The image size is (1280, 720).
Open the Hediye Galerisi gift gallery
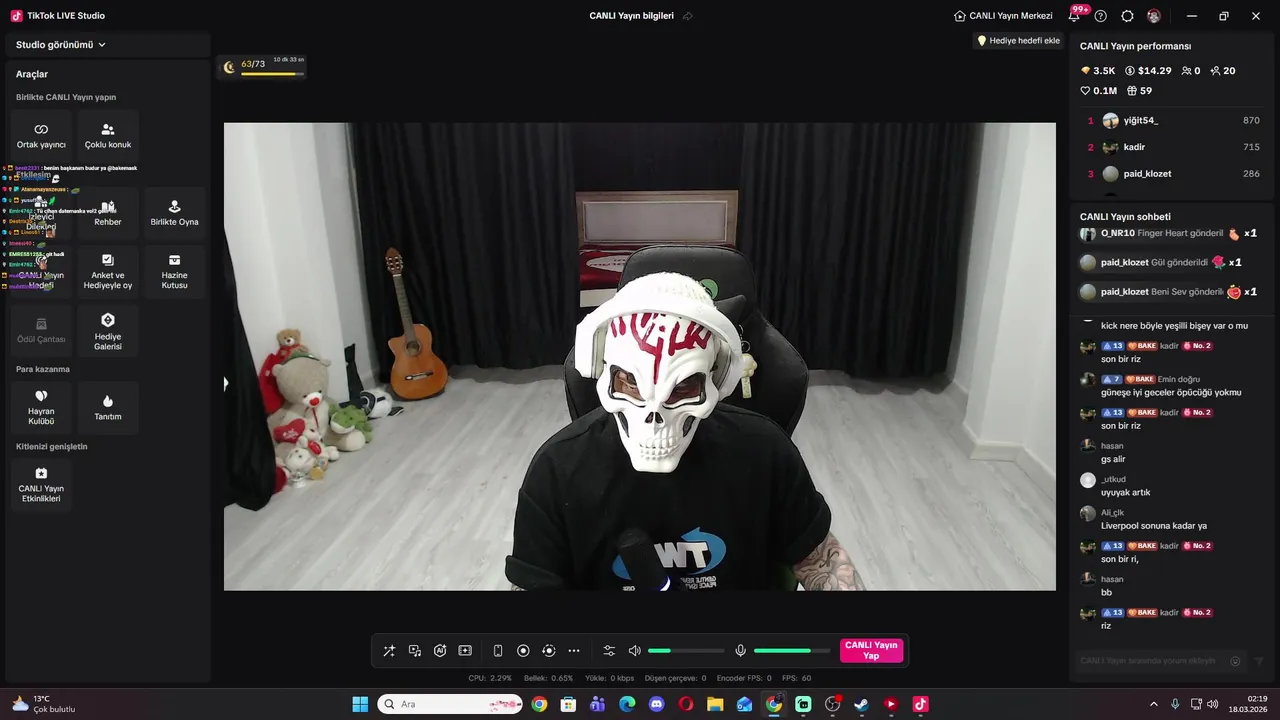(x=108, y=331)
